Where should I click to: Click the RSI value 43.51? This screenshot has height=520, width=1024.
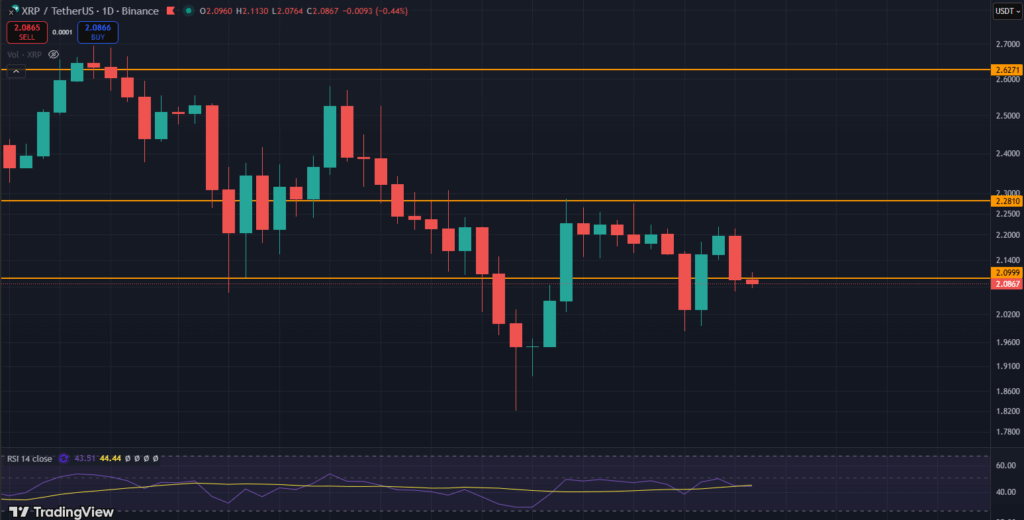click(x=85, y=459)
